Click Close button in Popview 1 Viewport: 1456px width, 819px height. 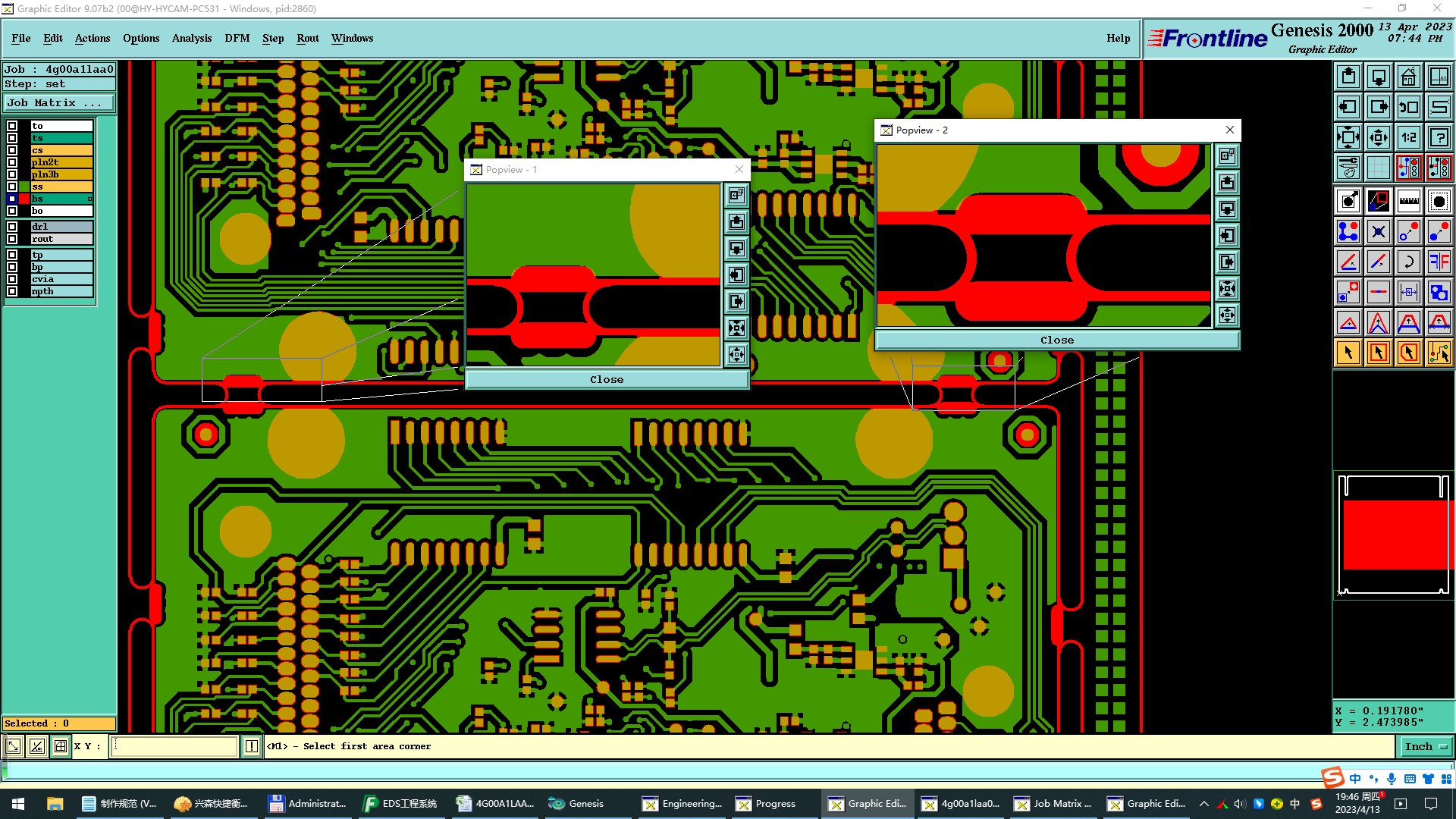607,379
